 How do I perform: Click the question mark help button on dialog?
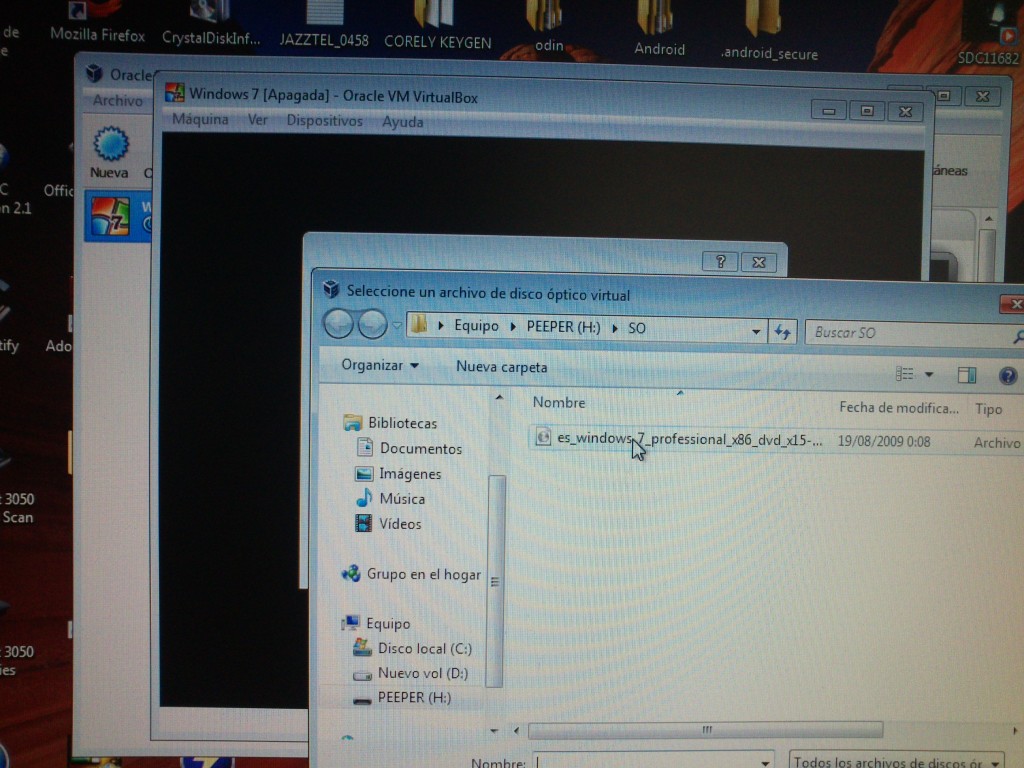720,262
